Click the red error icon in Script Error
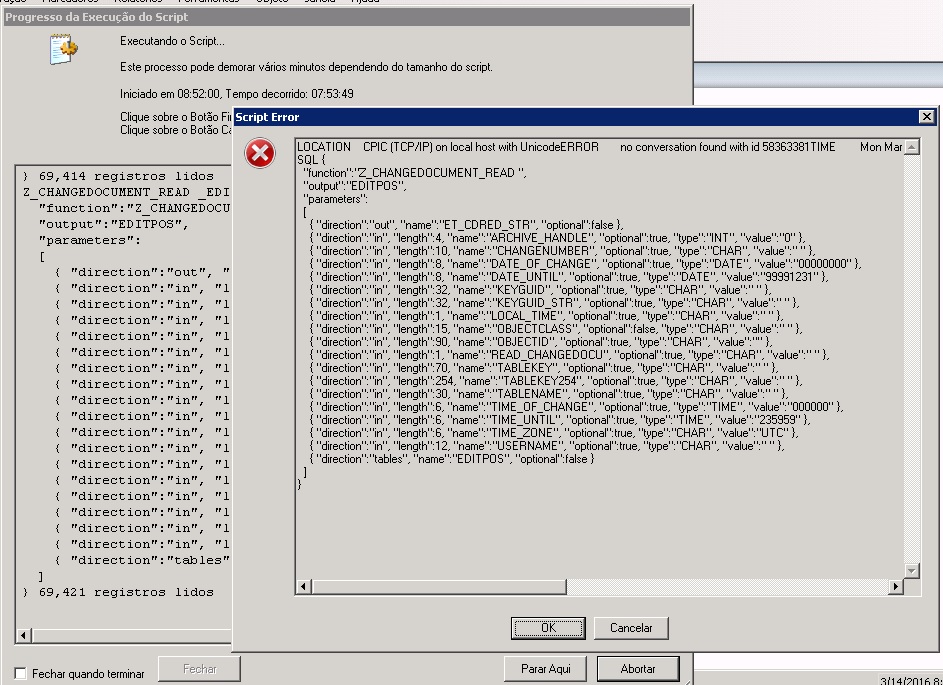This screenshot has height=685, width=943. pos(260,153)
